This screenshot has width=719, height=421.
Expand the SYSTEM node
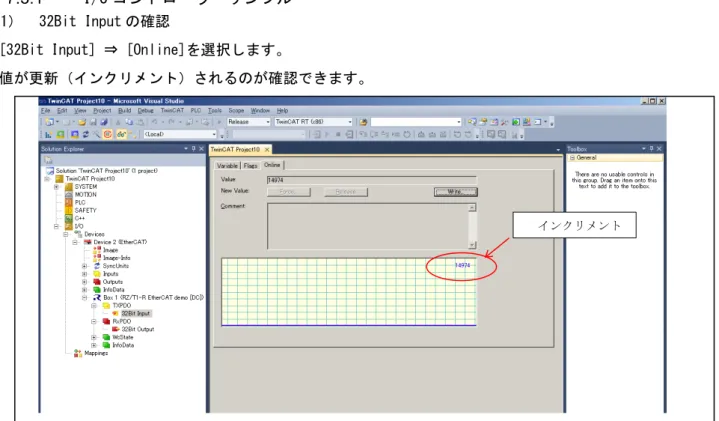pyautogui.click(x=56, y=187)
